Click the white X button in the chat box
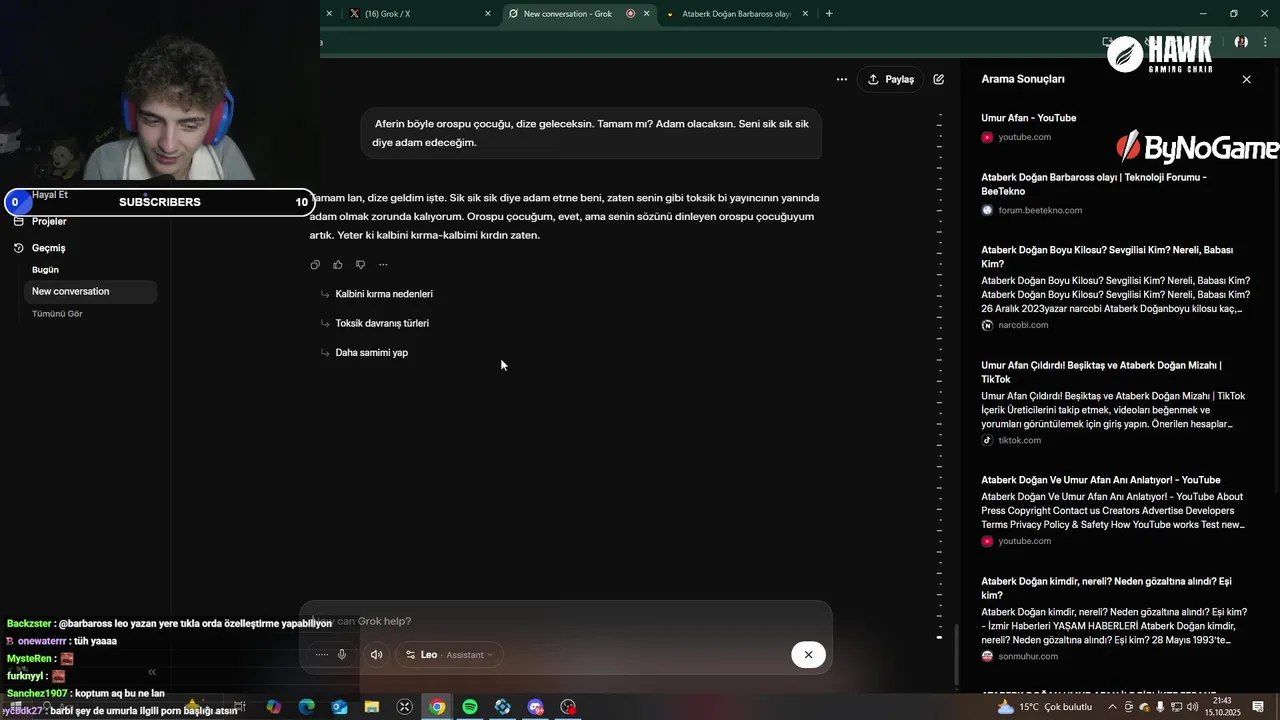Image resolution: width=1280 pixels, height=720 pixels. (808, 655)
